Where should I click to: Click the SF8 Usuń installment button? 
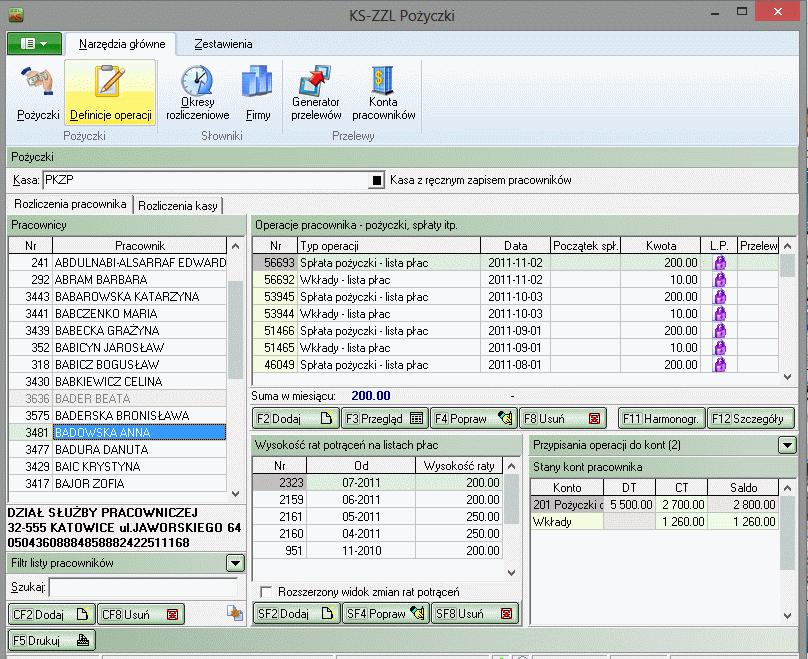[x=475, y=613]
